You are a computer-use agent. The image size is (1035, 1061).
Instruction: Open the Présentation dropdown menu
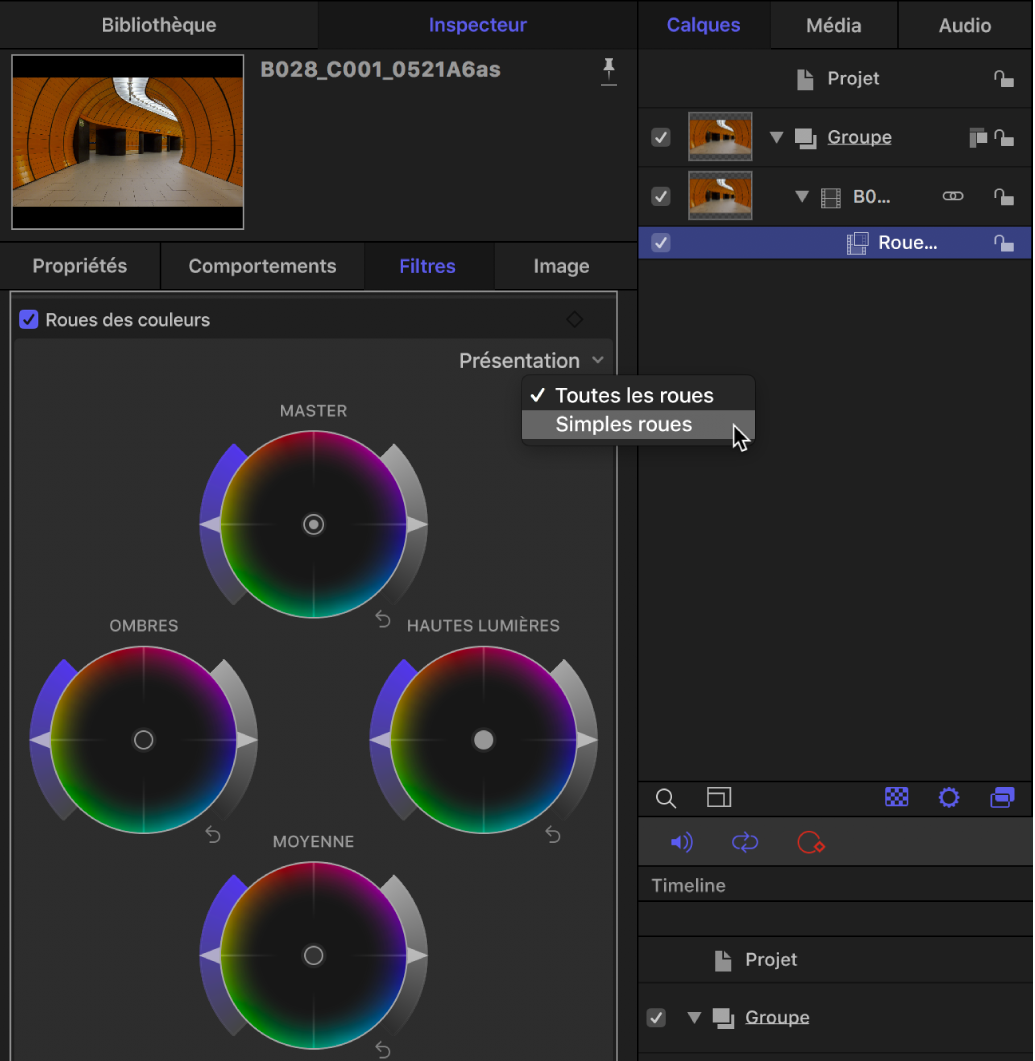(x=531, y=361)
